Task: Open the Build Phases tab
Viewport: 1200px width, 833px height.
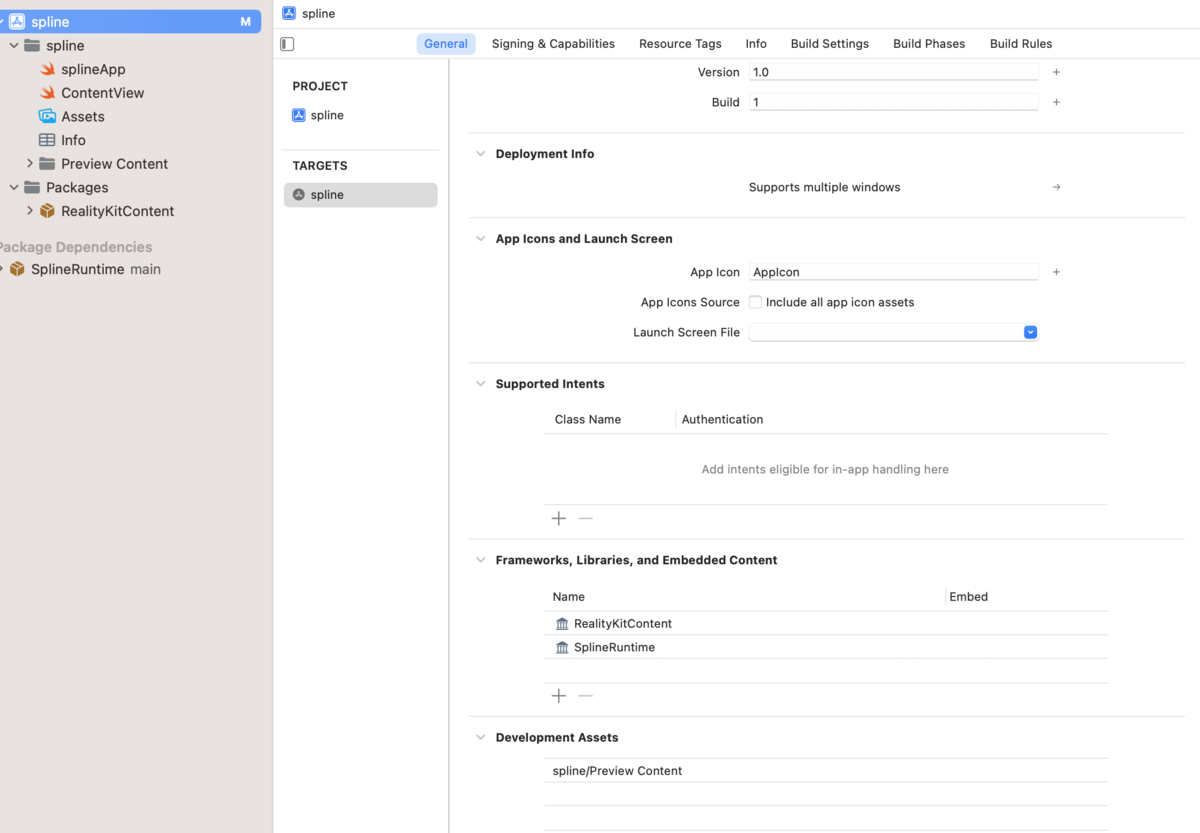Action: point(929,44)
